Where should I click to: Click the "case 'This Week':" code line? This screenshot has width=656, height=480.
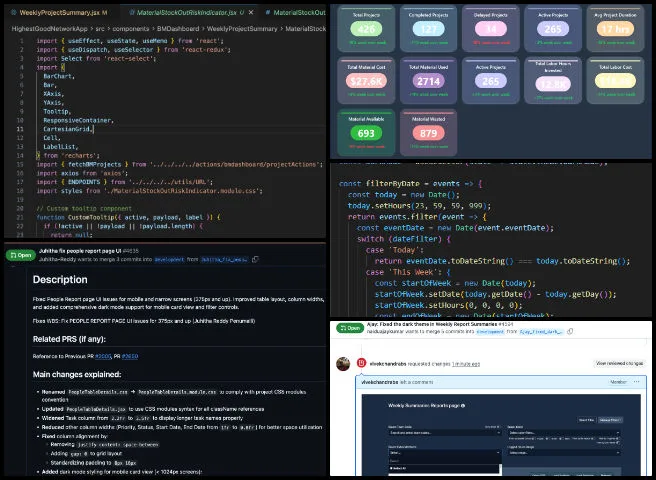[408, 272]
